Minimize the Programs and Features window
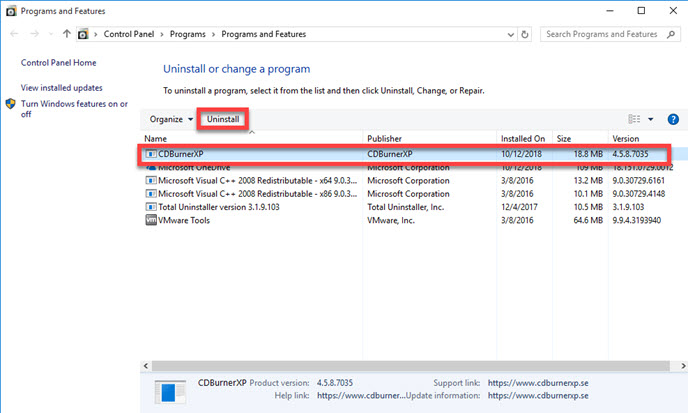The height and width of the screenshot is (413, 688). pyautogui.click(x=610, y=11)
